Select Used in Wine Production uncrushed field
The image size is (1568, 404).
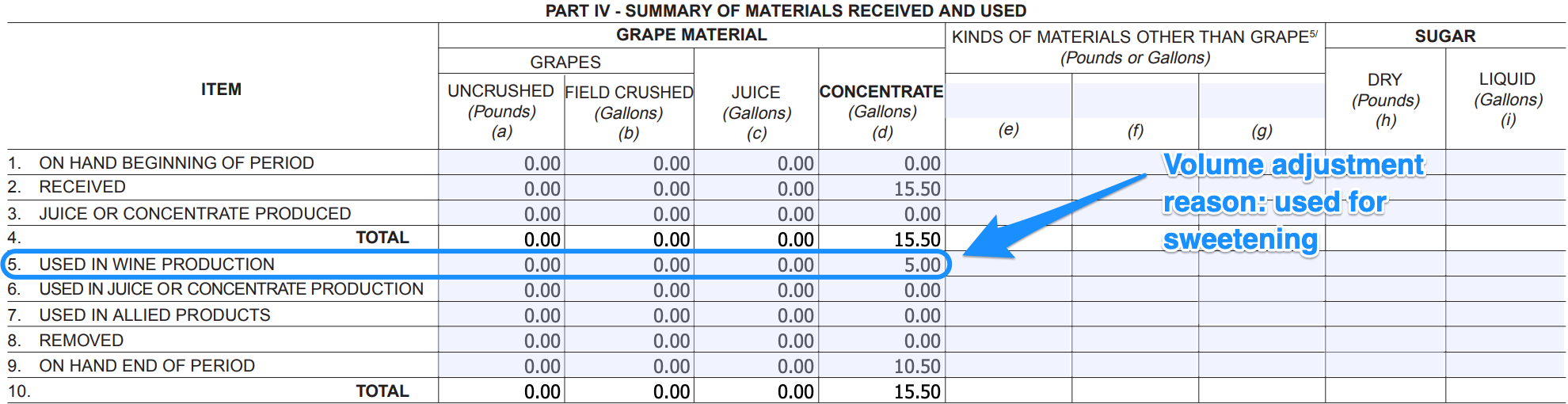coord(501,265)
